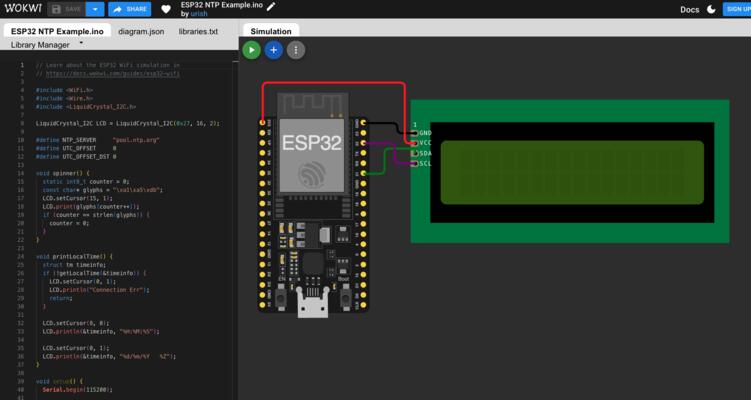
Task: Click the SIGN UP button
Action: click(737, 9)
